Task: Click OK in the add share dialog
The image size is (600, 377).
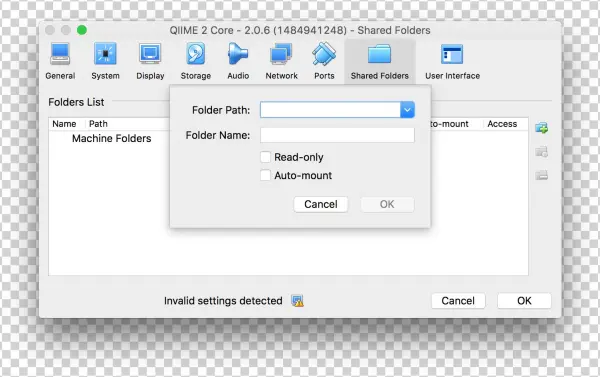Action: pyautogui.click(x=387, y=204)
